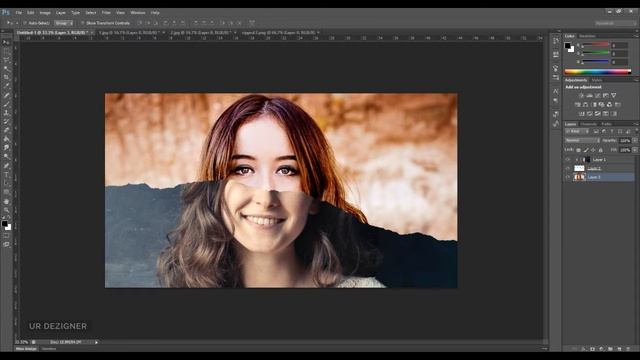This screenshot has height=360, width=640.
Task: Lock all padlock icon in Layers
Action: pos(600,150)
